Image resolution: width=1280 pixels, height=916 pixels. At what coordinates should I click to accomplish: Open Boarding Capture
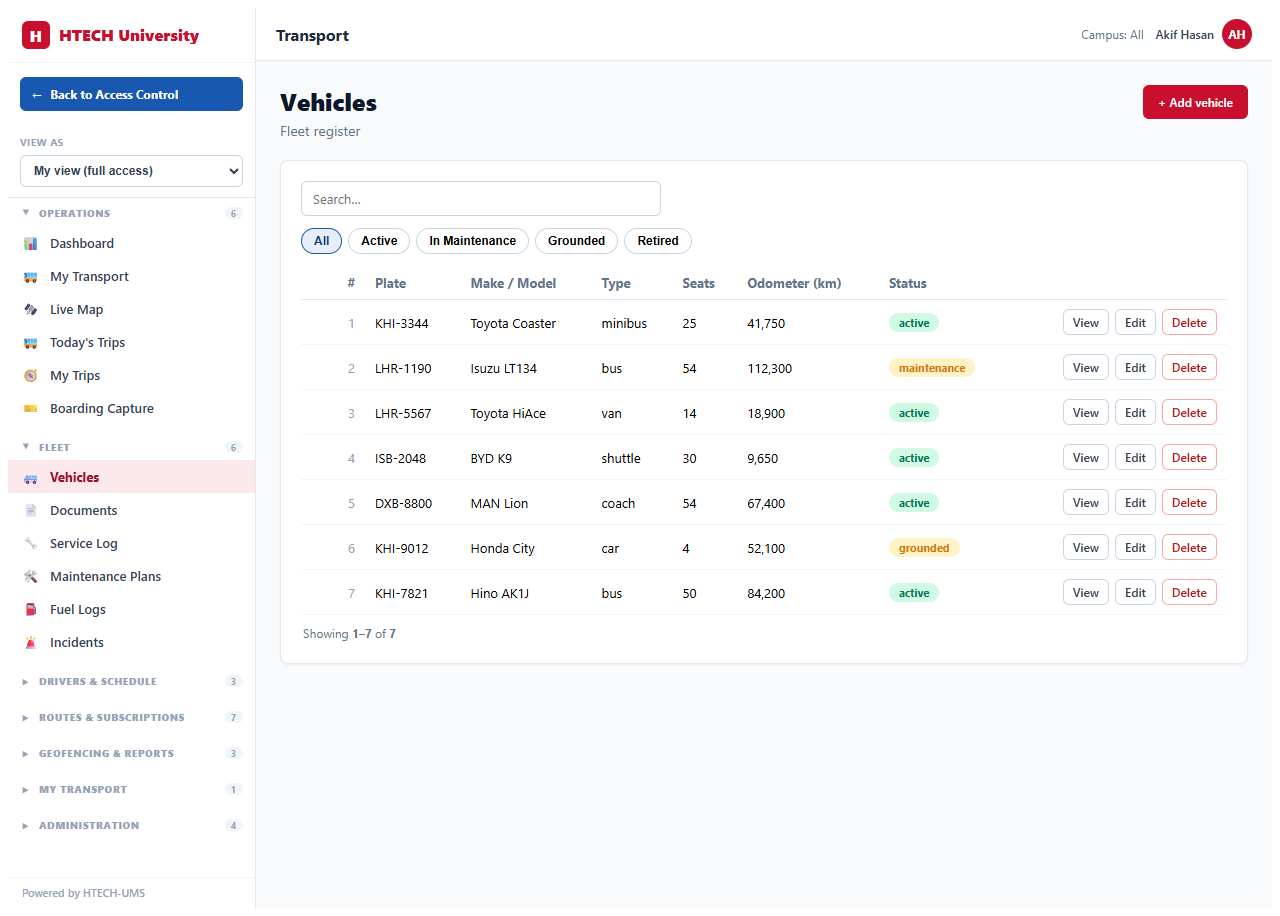coord(131,409)
